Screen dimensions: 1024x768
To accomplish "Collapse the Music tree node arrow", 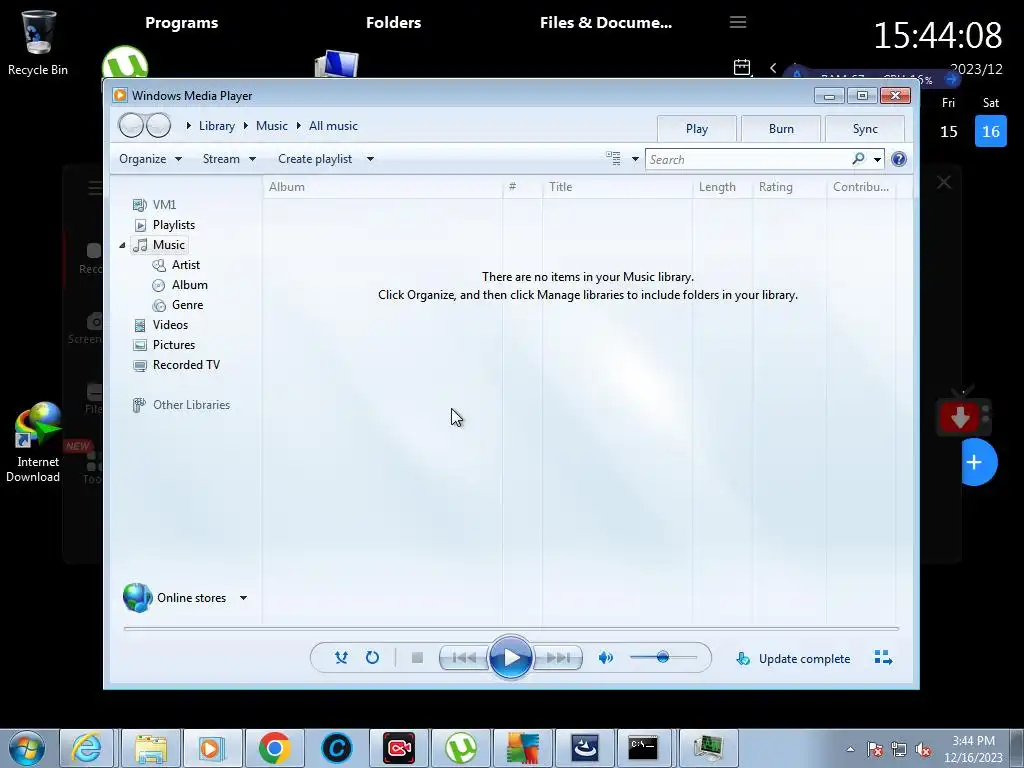I will click(122, 245).
